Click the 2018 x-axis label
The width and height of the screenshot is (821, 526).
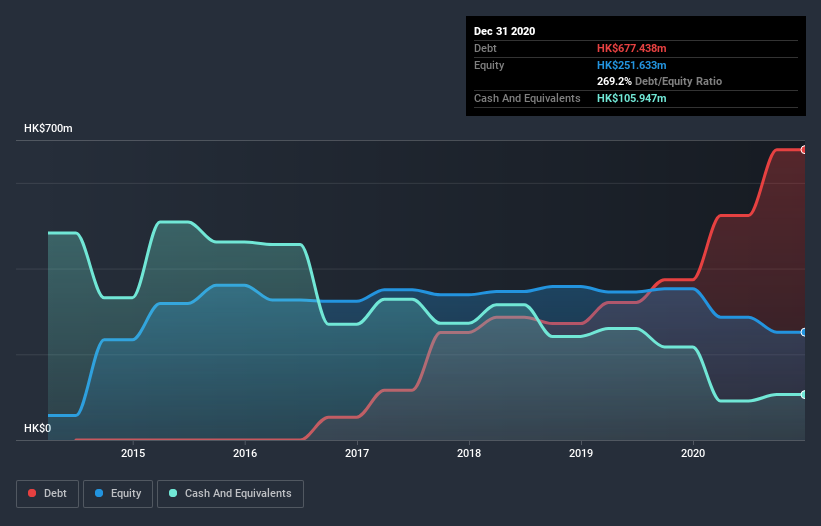[x=469, y=453]
